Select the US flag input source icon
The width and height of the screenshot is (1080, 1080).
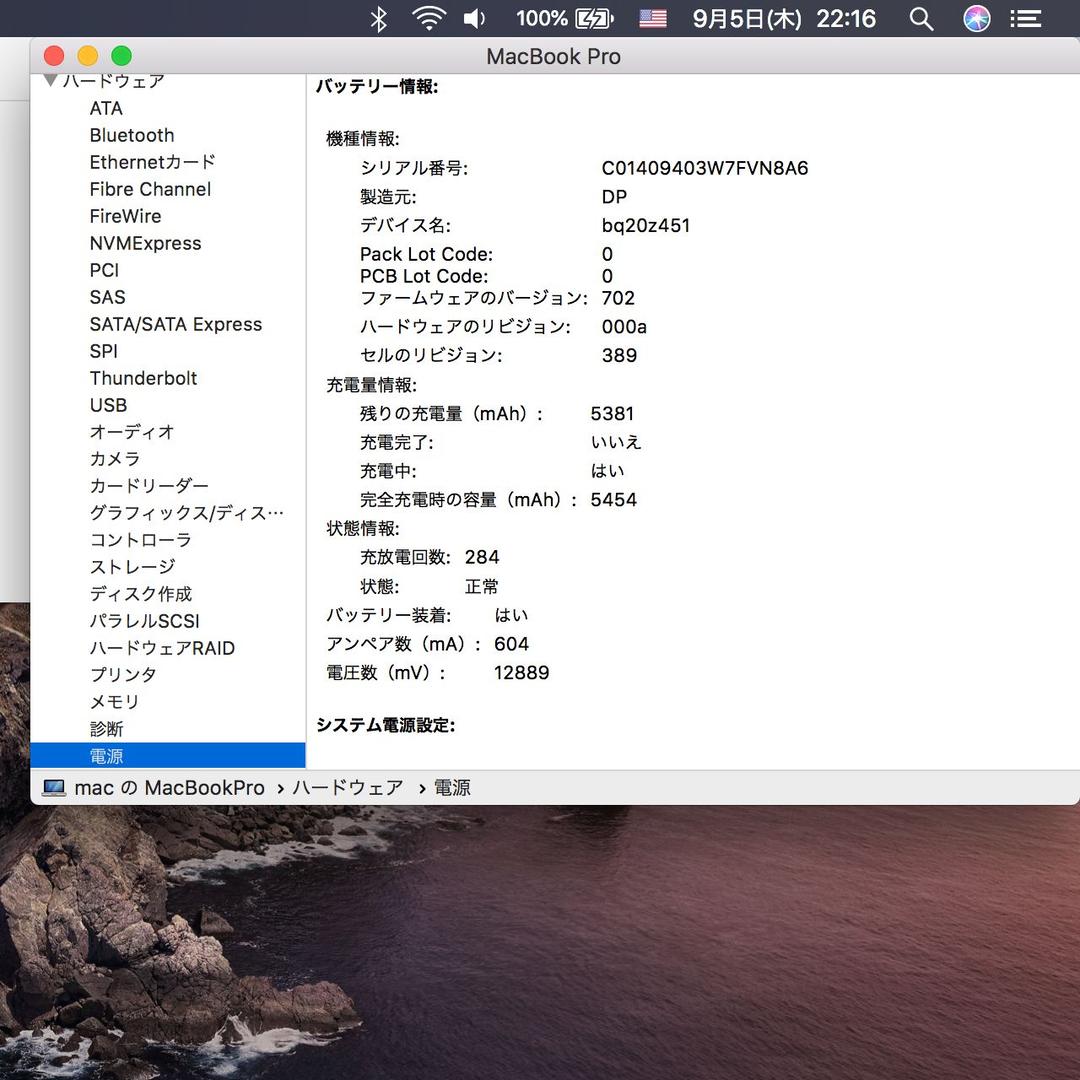pyautogui.click(x=652, y=18)
